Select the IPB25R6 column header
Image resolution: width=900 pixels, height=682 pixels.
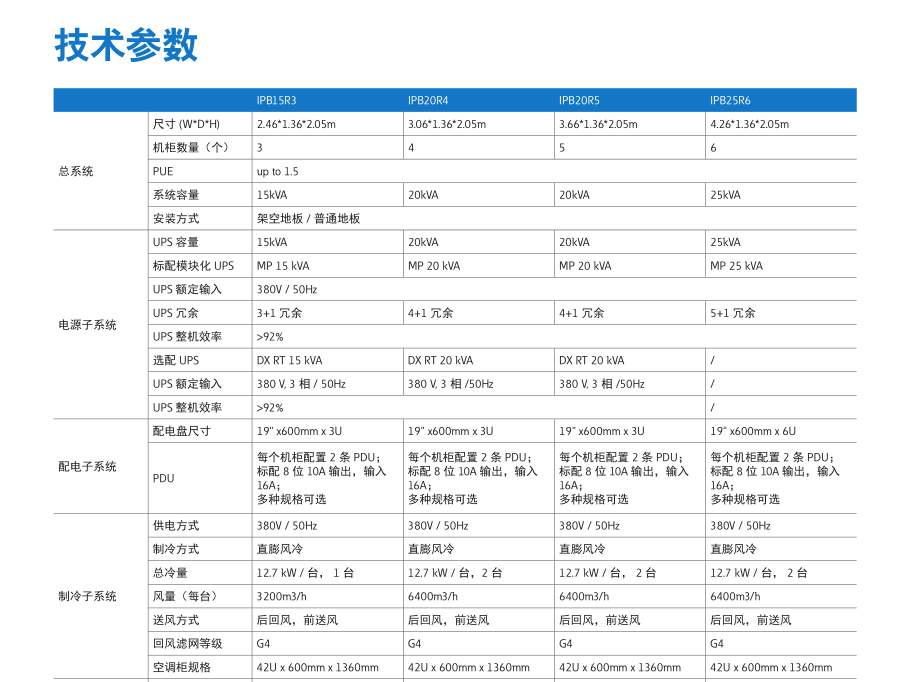click(x=730, y=100)
